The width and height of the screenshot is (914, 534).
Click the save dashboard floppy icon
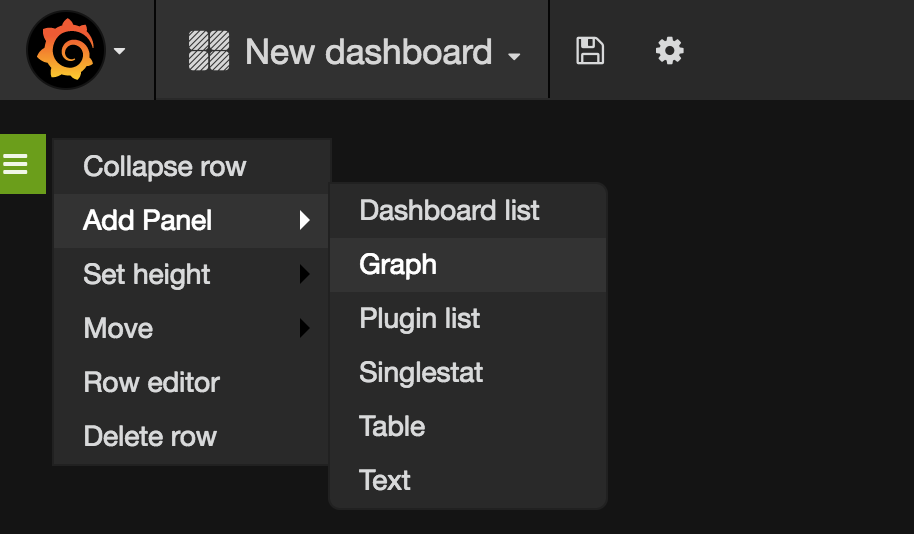click(x=590, y=51)
